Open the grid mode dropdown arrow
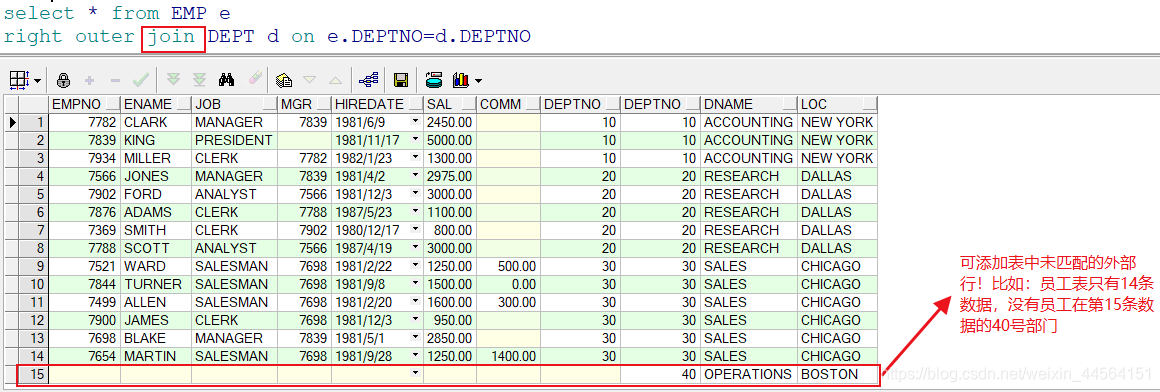Screen dimensions: 1160x392 37,80
